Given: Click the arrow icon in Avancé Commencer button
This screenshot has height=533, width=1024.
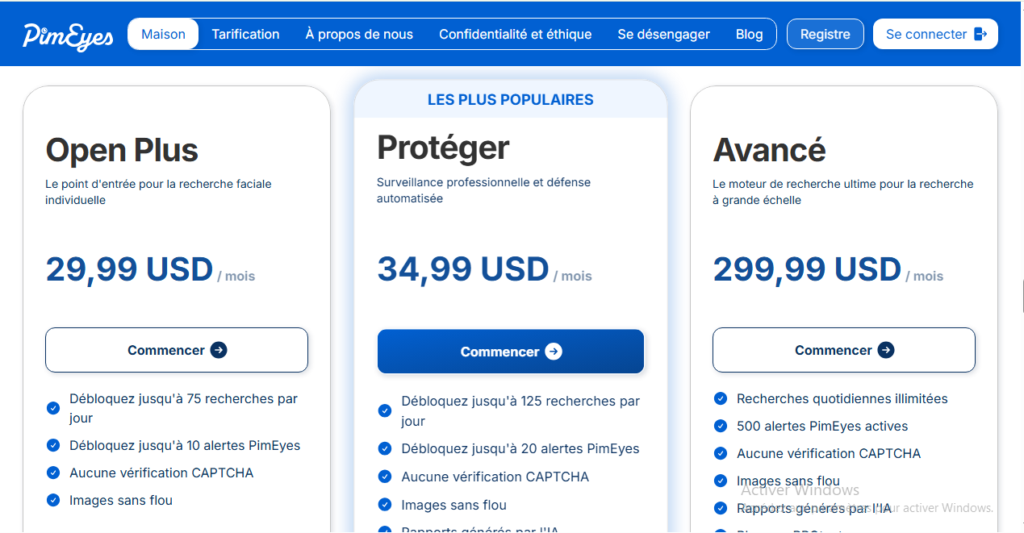Looking at the screenshot, I should pos(886,350).
